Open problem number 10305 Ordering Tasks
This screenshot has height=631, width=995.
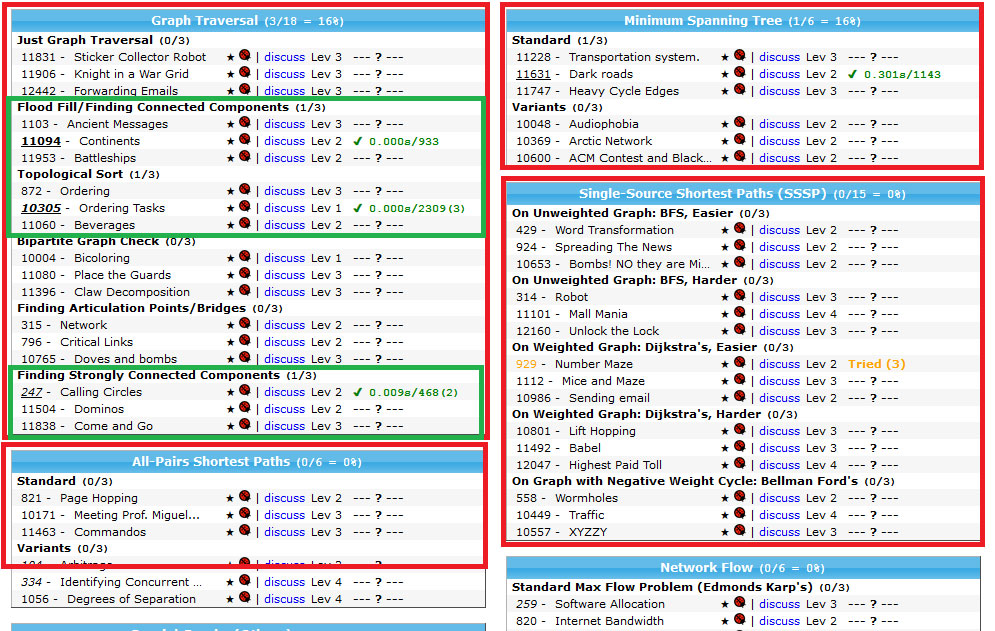pos(41,208)
